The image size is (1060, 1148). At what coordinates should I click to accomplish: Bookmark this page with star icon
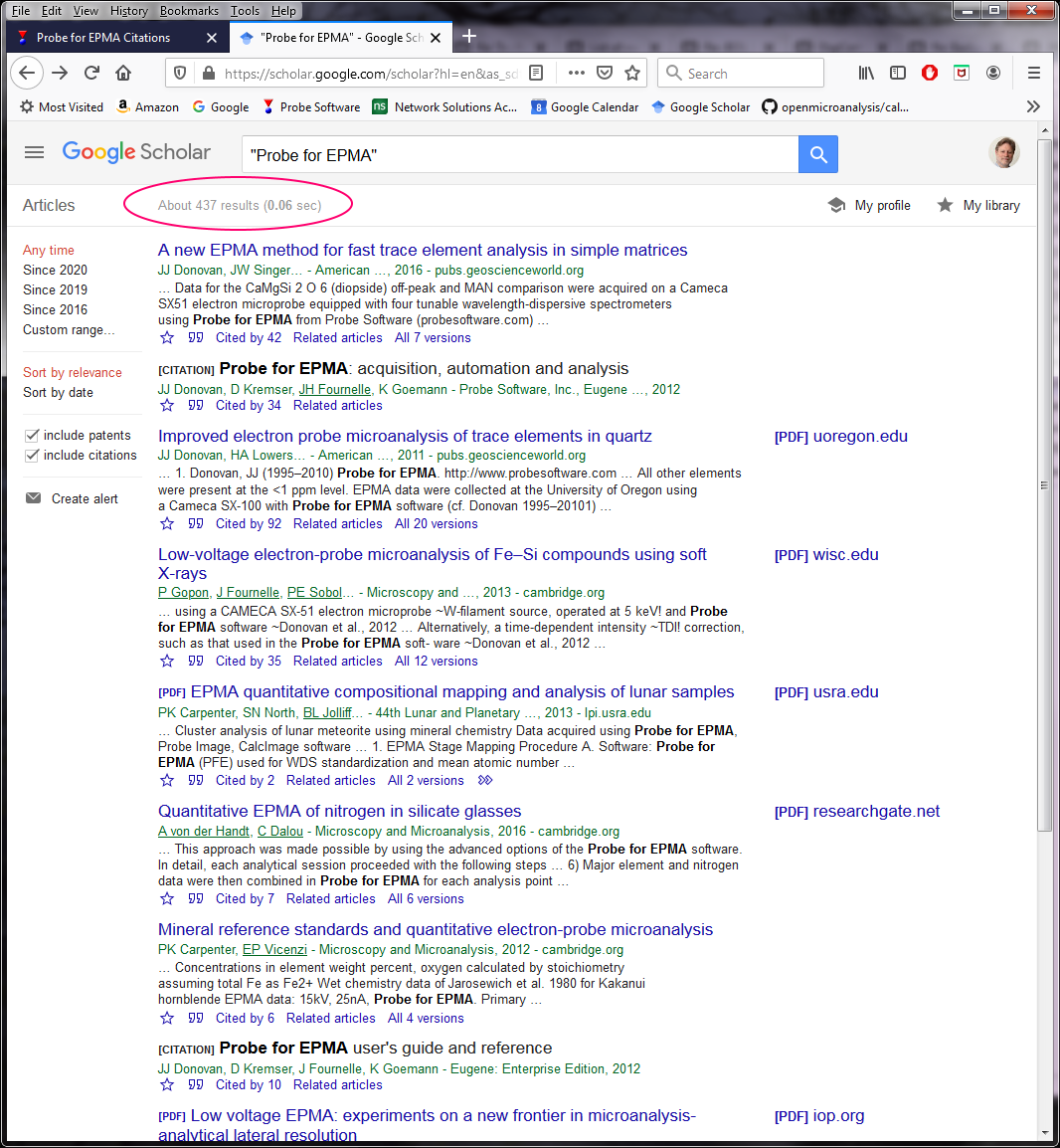point(632,73)
